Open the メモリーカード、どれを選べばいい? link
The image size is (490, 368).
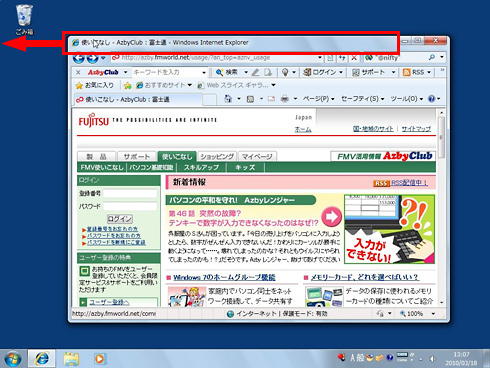coord(364,277)
